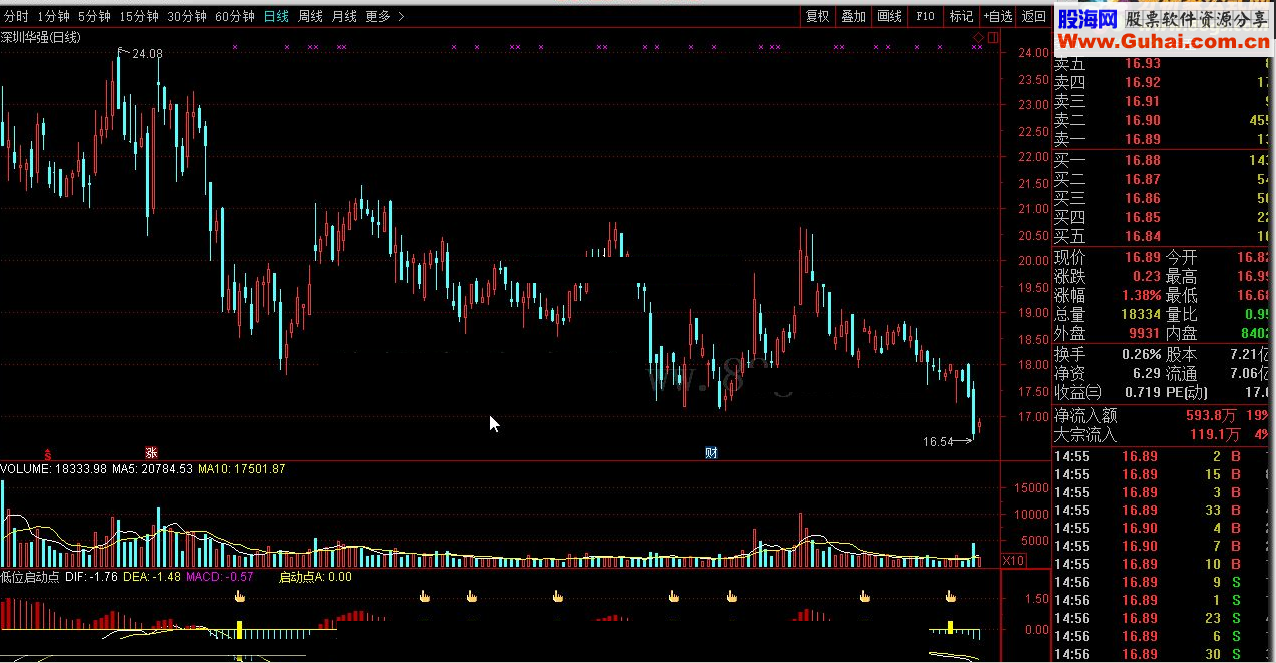
Task: Click the 卖五 ask price 16.93
Action: point(1143,64)
